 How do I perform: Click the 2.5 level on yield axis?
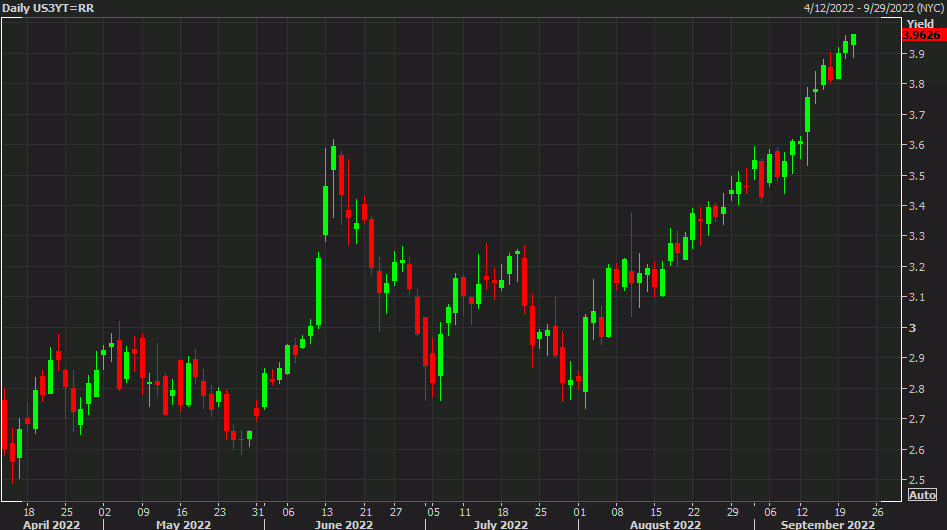pyautogui.click(x=913, y=480)
